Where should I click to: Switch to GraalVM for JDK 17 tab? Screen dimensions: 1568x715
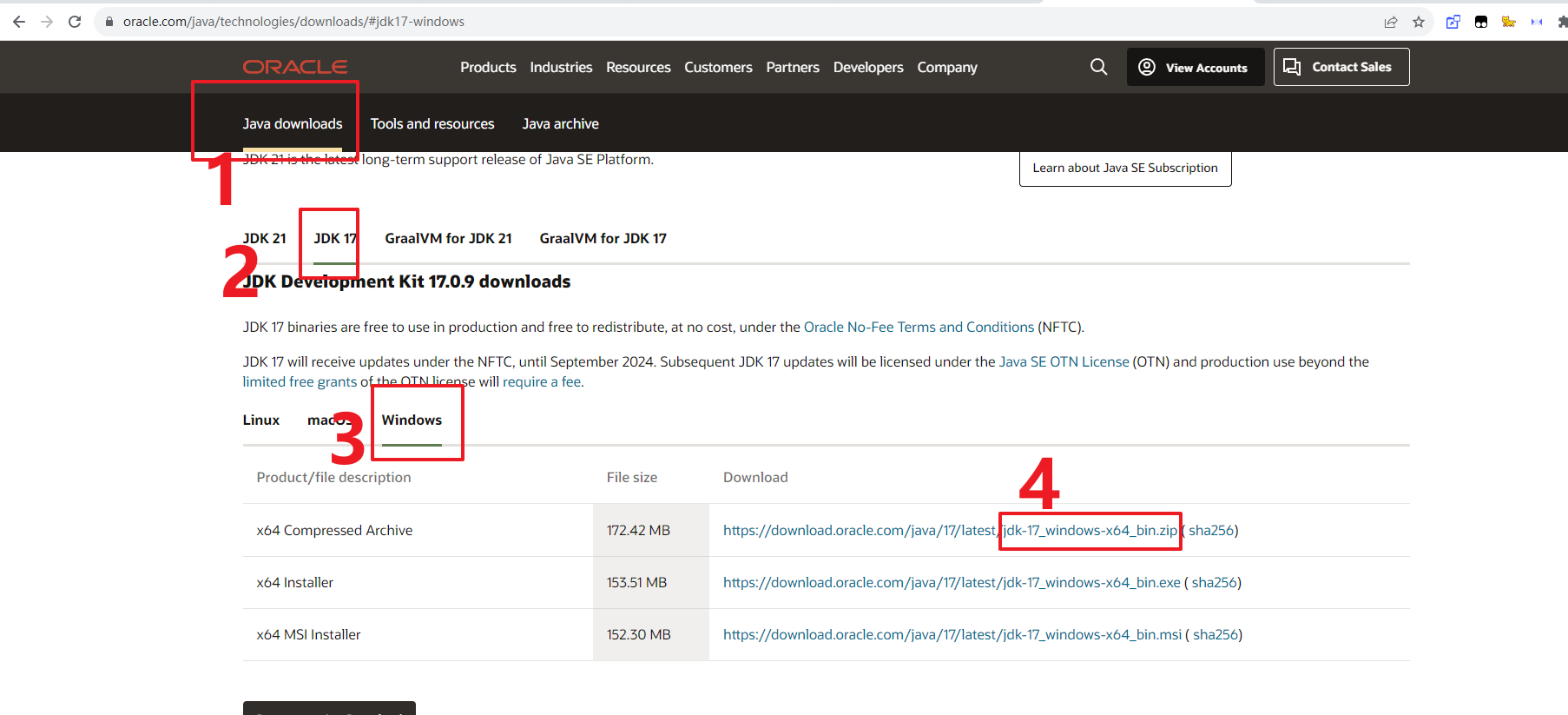(603, 238)
